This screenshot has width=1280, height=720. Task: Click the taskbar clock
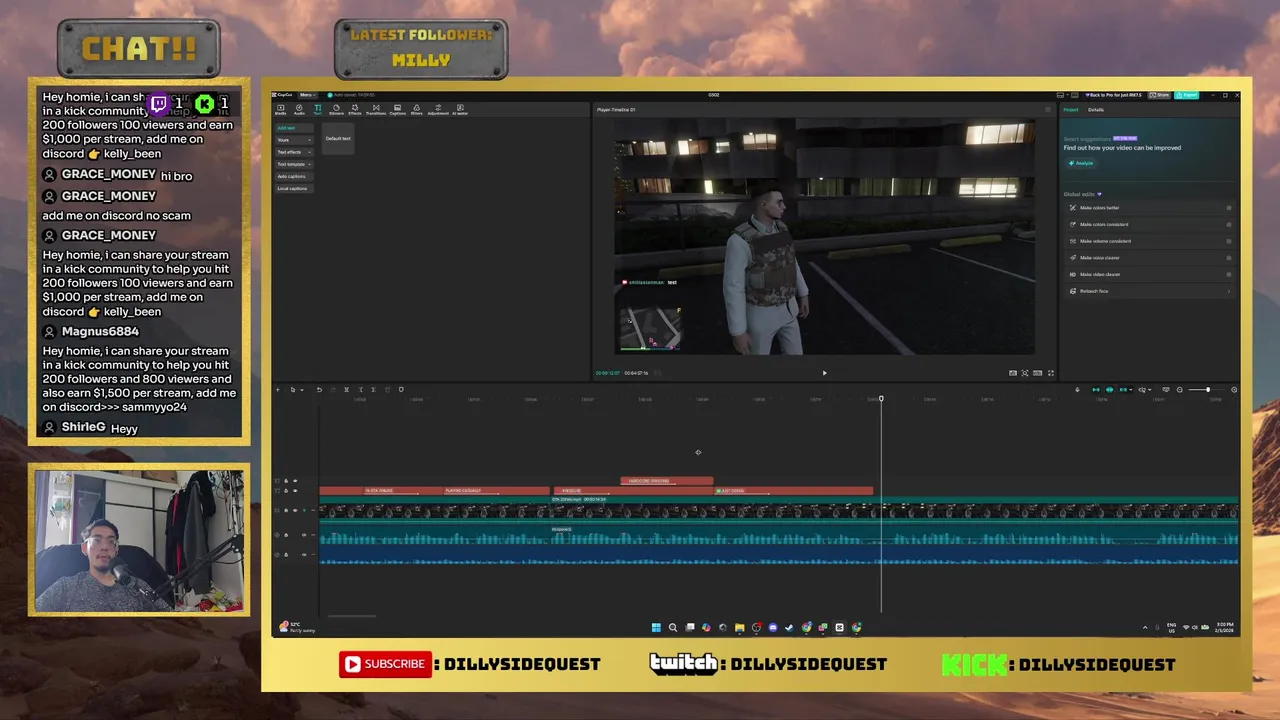1226,627
